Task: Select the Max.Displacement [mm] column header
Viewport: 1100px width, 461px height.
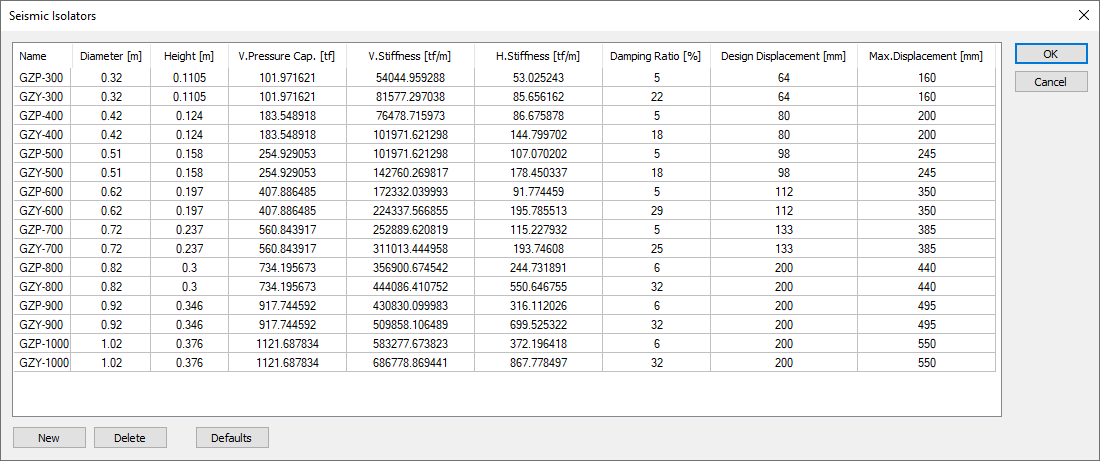Action: 926,56
